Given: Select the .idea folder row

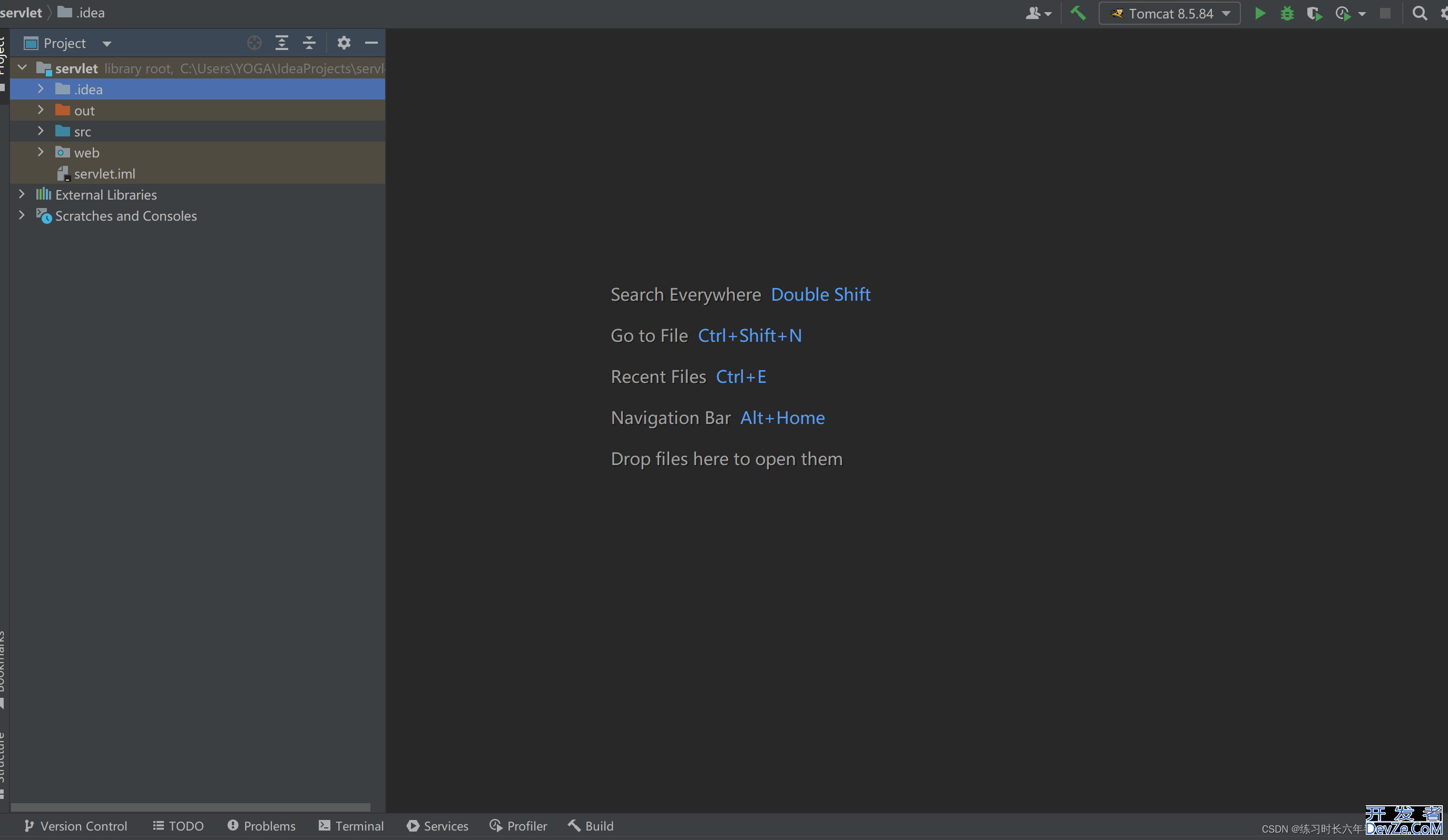Looking at the screenshot, I should click(198, 90).
